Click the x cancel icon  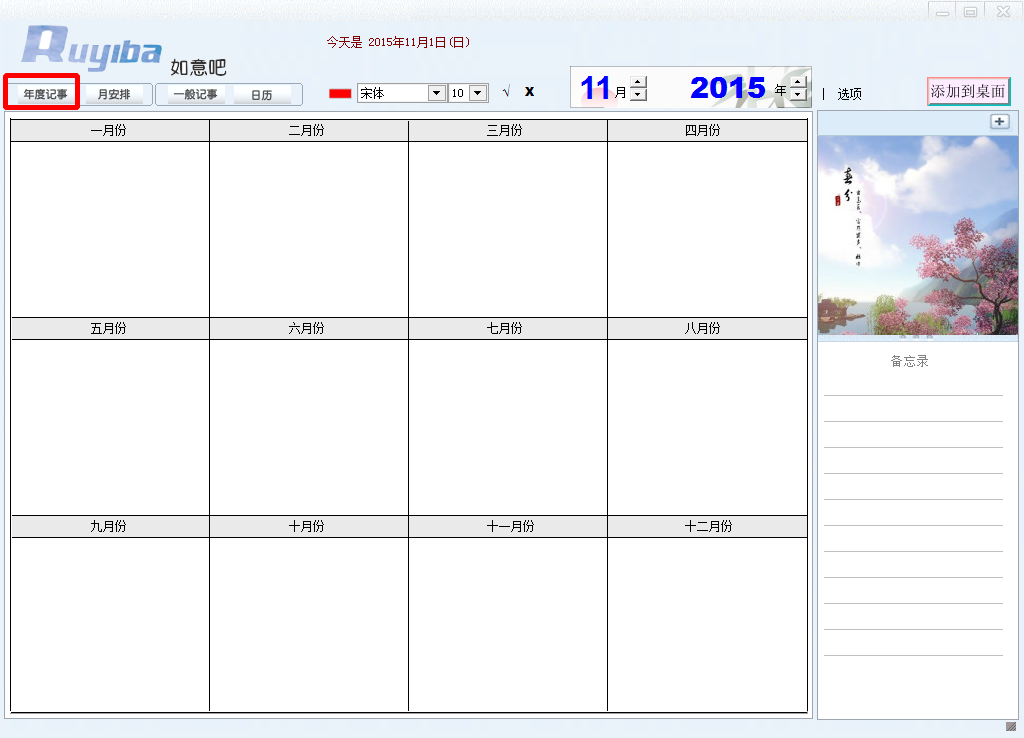click(x=530, y=91)
